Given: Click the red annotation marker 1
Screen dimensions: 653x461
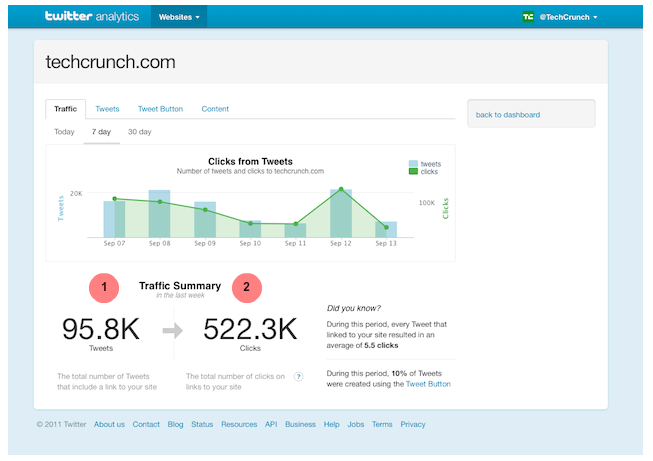Looking at the screenshot, I should tap(105, 288).
